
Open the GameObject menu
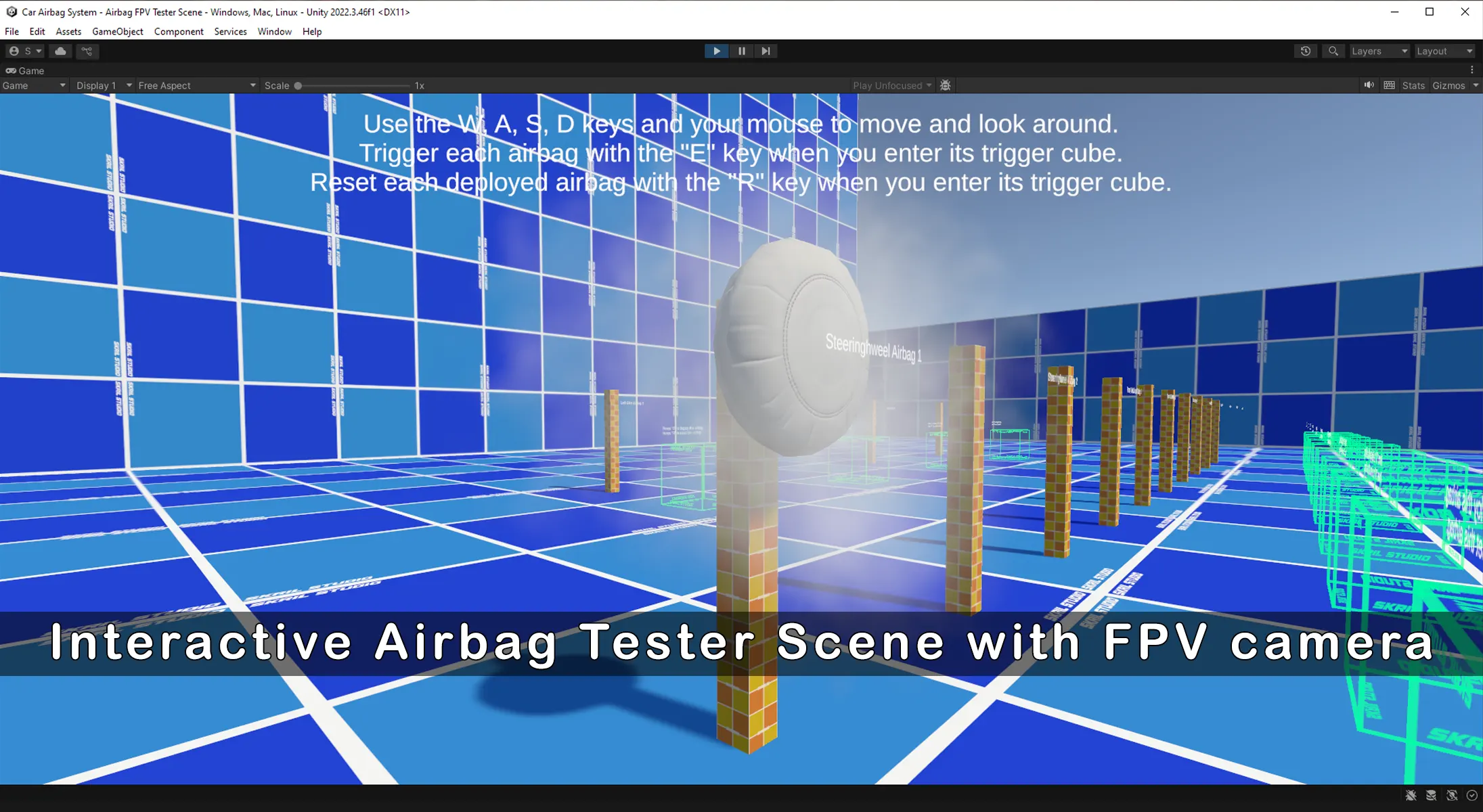[117, 32]
